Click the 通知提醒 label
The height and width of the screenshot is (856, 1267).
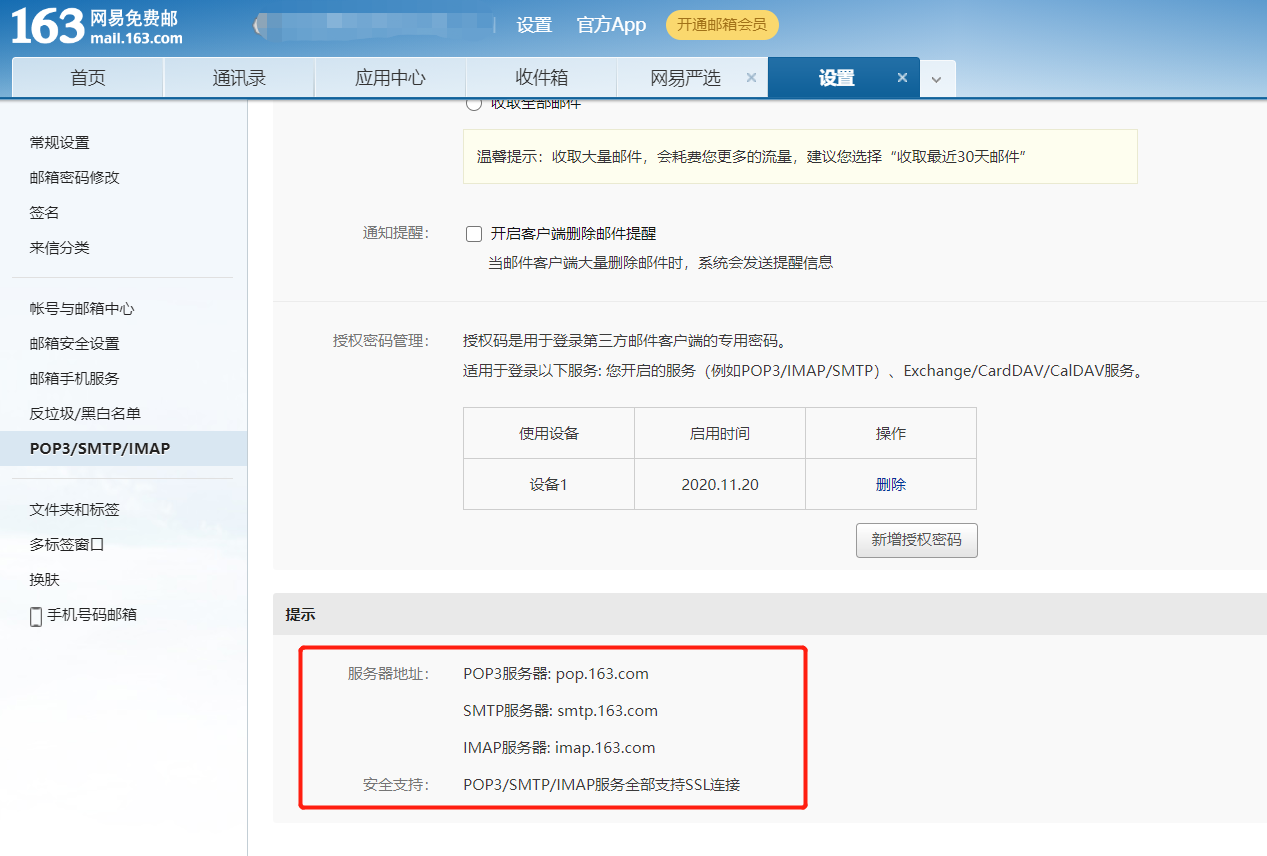click(395, 233)
